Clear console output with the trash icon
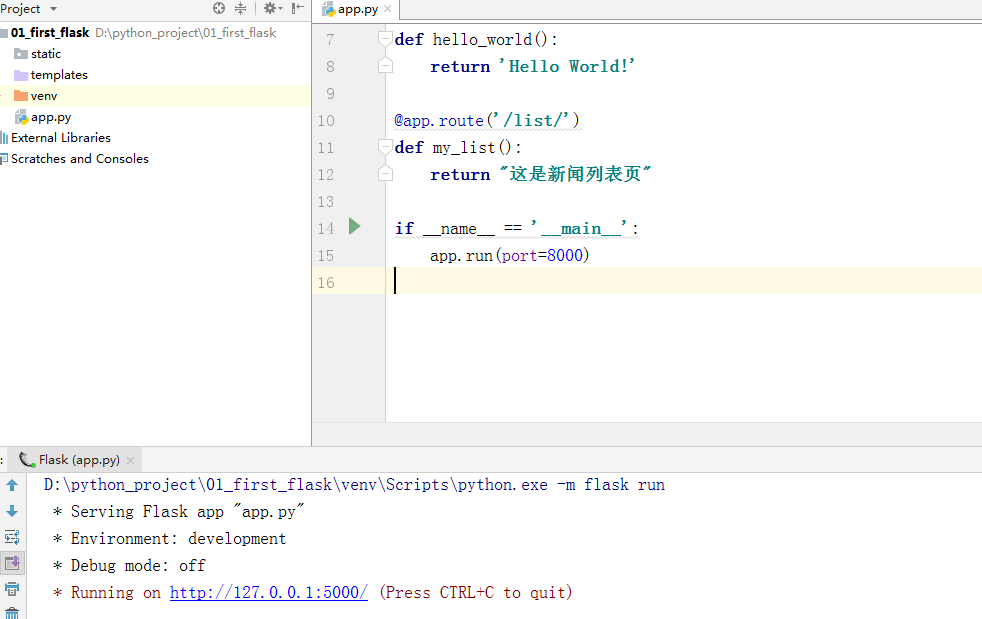 tap(12, 613)
